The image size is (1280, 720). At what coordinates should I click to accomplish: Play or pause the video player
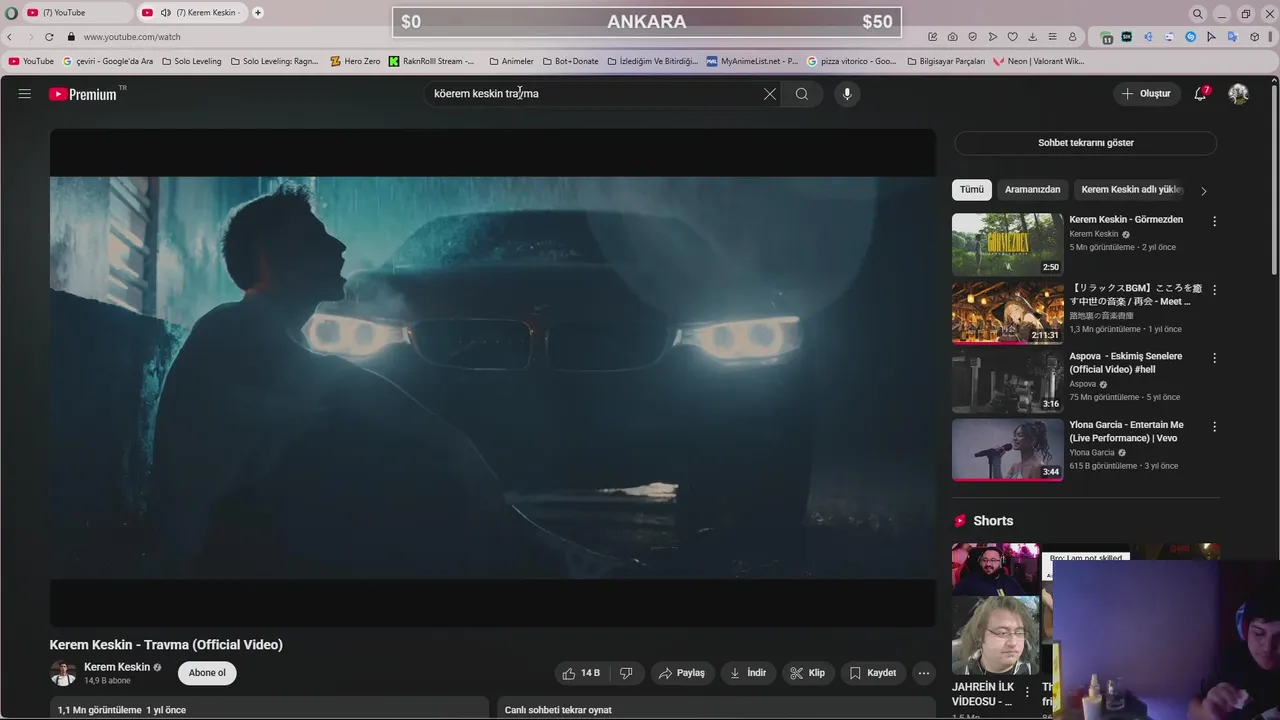tap(493, 377)
